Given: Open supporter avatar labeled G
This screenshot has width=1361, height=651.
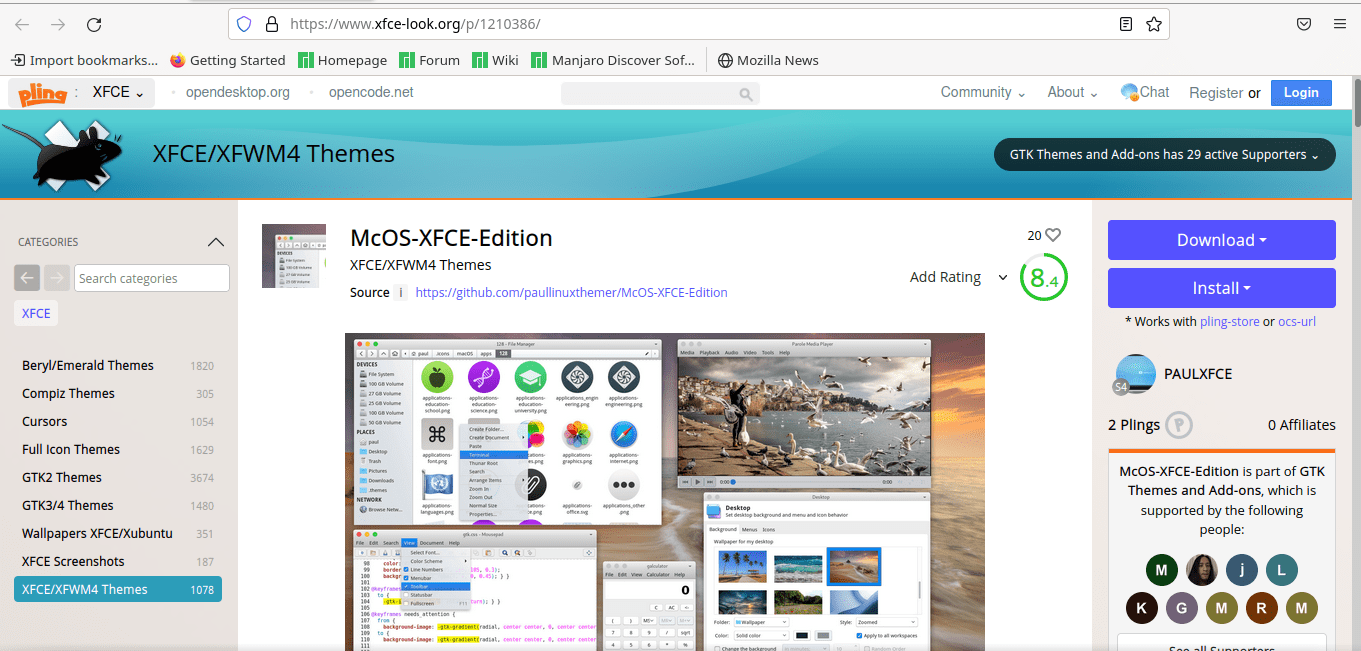Looking at the screenshot, I should coord(1181,607).
